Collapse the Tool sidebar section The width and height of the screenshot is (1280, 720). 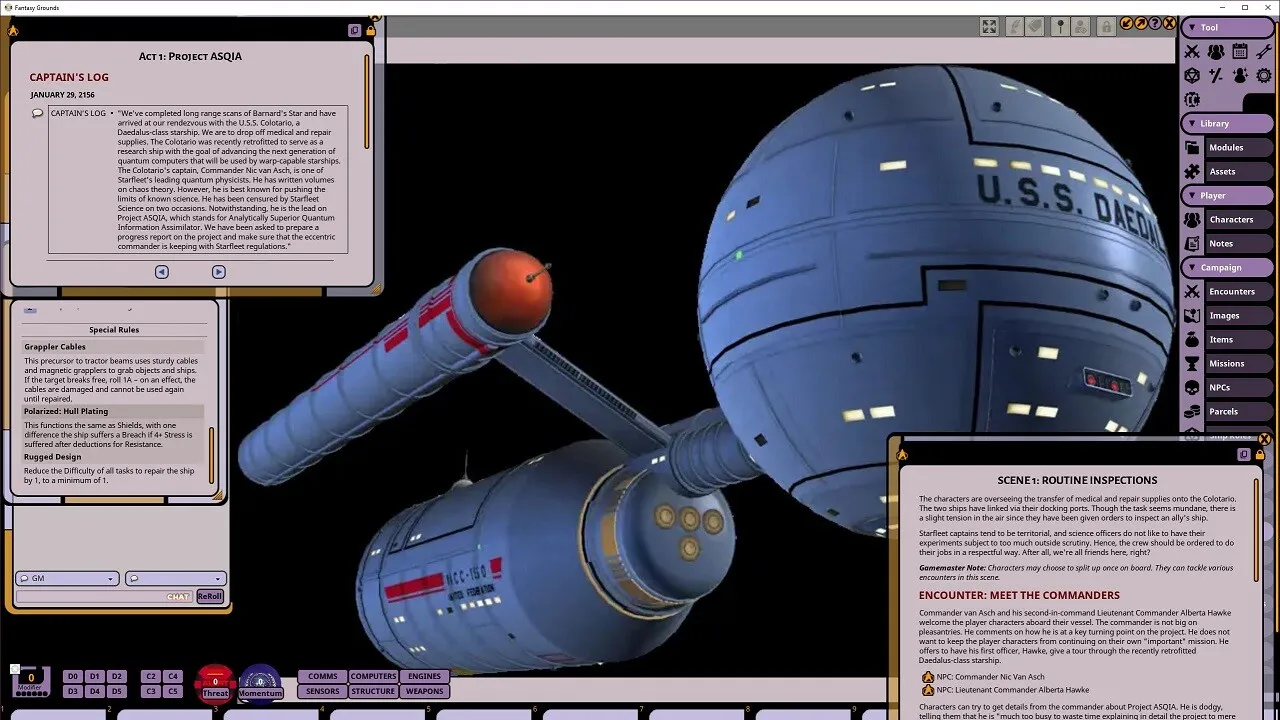pos(1227,28)
